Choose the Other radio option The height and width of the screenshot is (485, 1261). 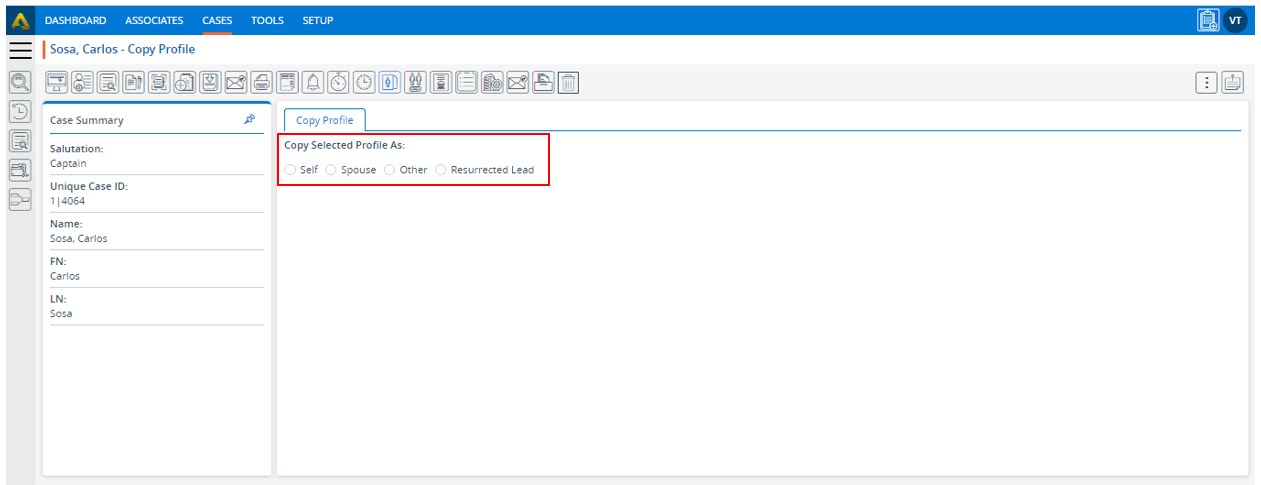pos(390,170)
